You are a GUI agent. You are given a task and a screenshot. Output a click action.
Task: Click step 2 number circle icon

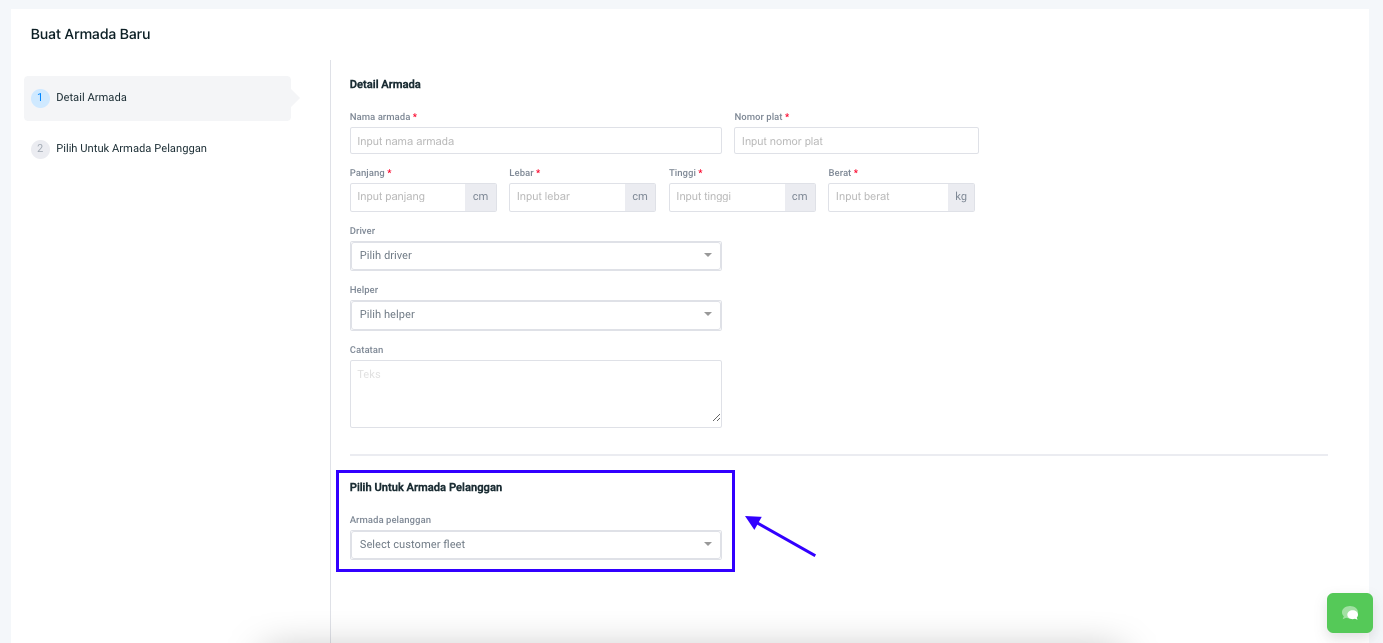[x=40, y=149]
